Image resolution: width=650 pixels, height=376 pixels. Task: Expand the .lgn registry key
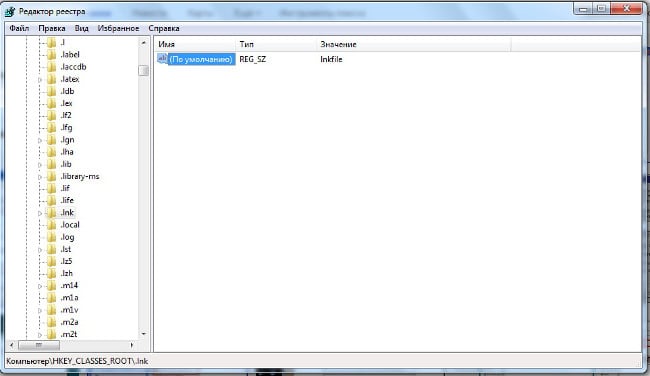click(40, 140)
